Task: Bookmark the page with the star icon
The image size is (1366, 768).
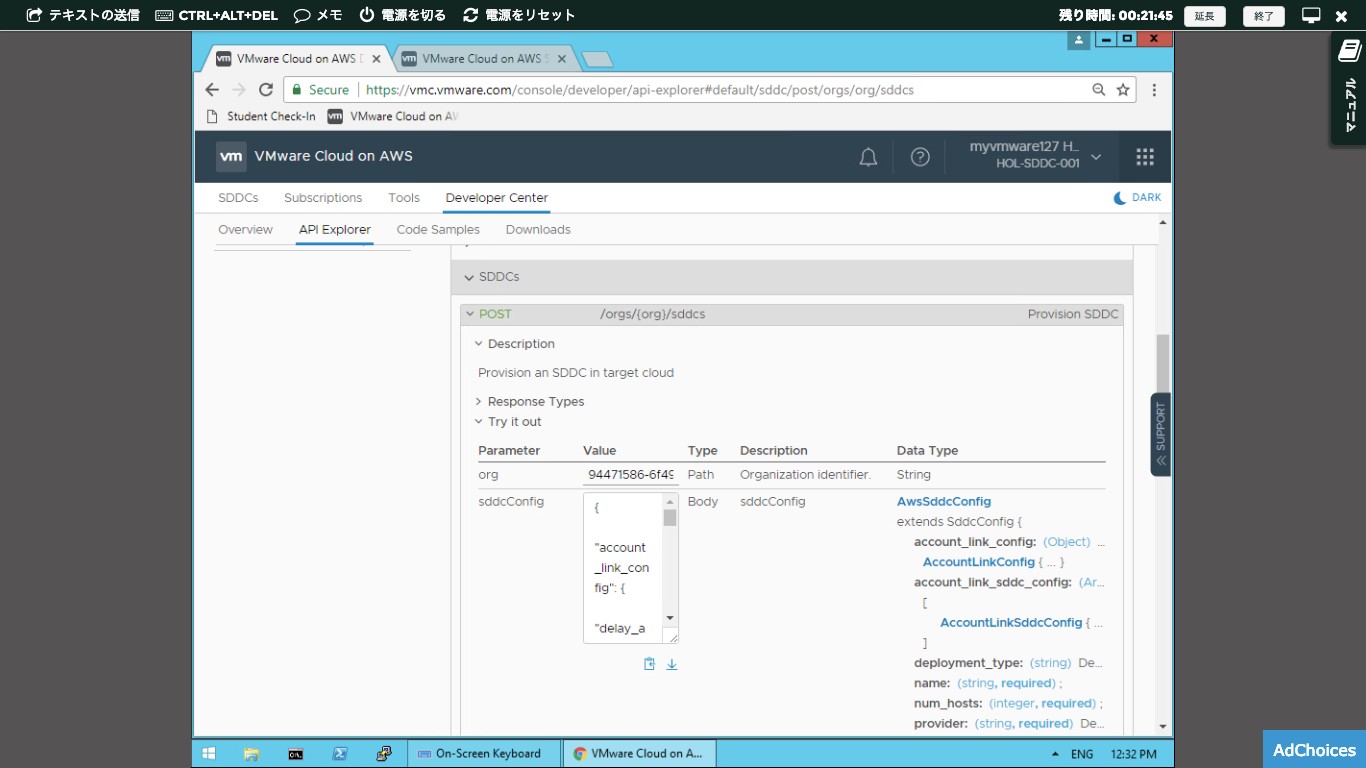Action: point(1123,90)
